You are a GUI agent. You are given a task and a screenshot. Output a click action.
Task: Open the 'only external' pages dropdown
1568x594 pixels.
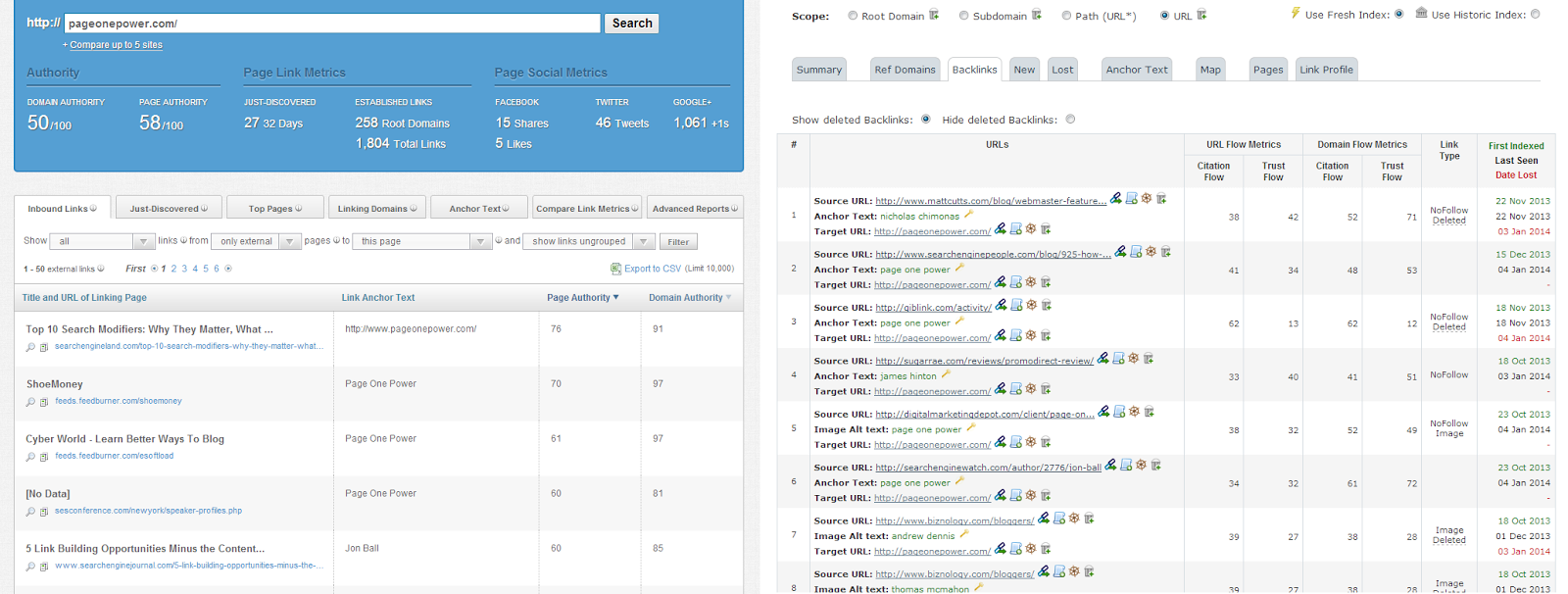click(x=257, y=241)
